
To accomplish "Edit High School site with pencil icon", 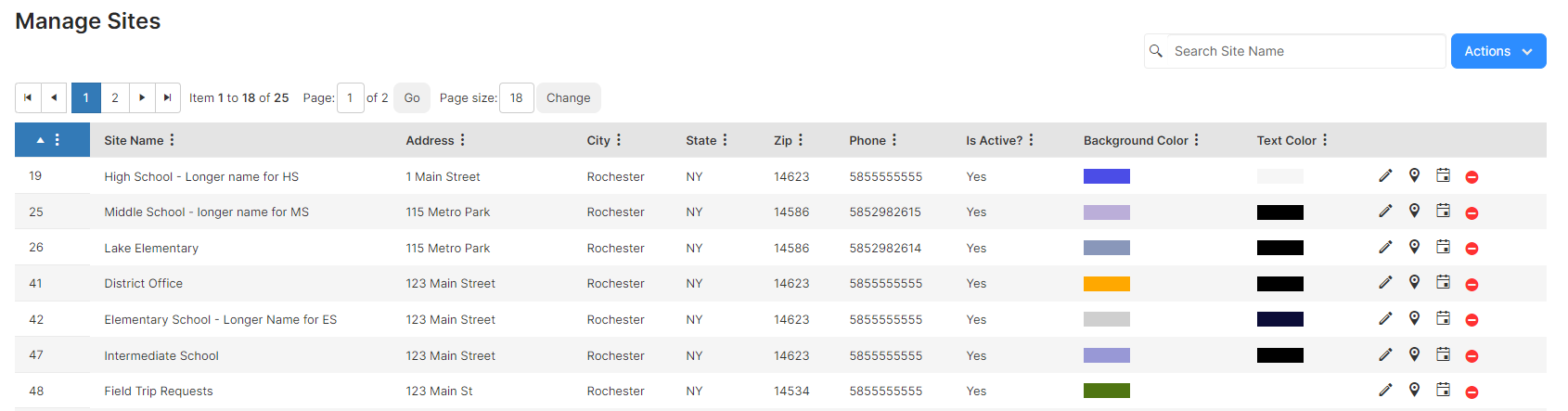I will click(x=1385, y=175).
